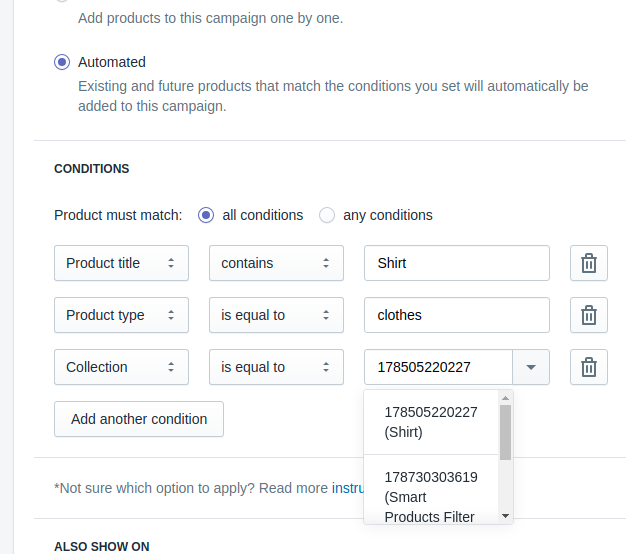Select the 178505220227 (Shirt) list option
The width and height of the screenshot is (626, 554).
[431, 422]
